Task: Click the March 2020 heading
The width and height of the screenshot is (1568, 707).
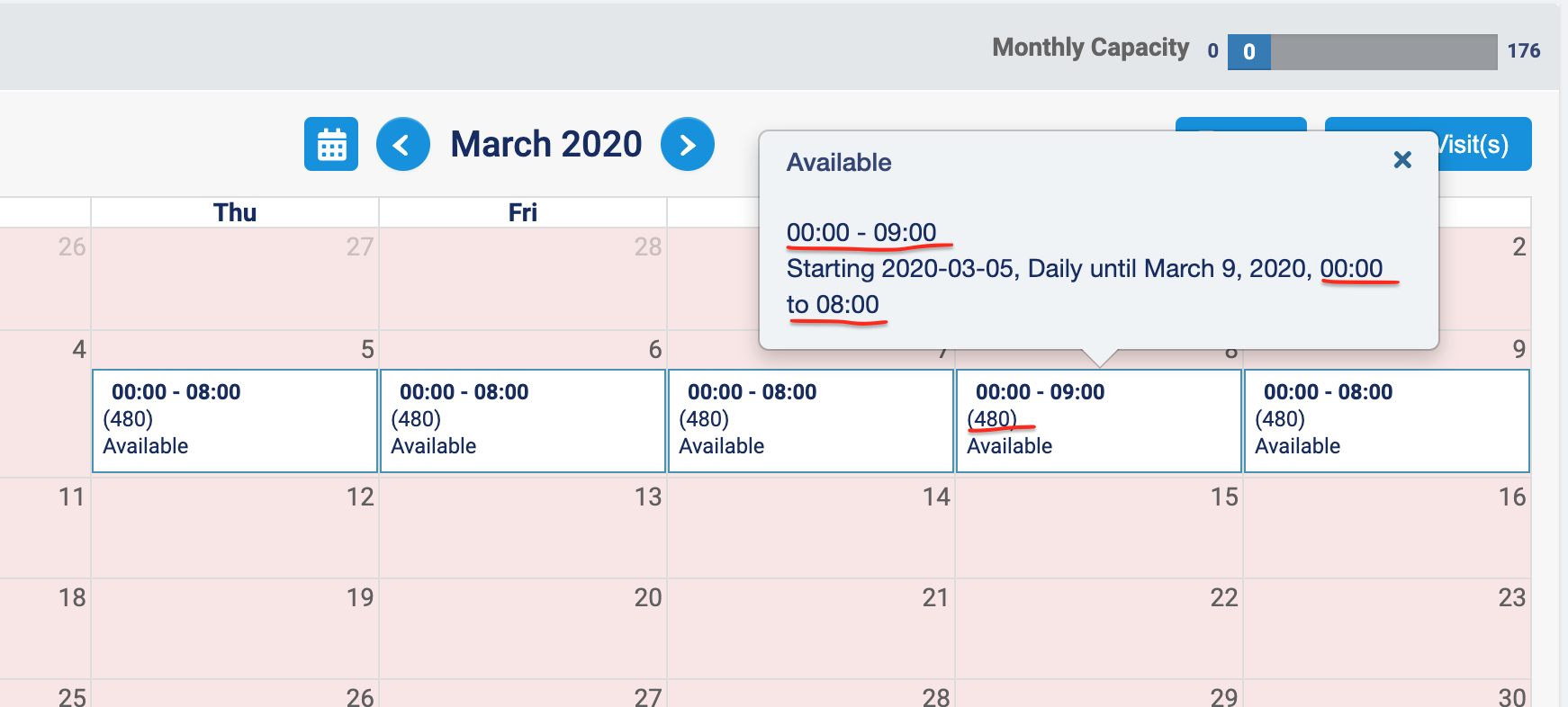Action: click(545, 143)
